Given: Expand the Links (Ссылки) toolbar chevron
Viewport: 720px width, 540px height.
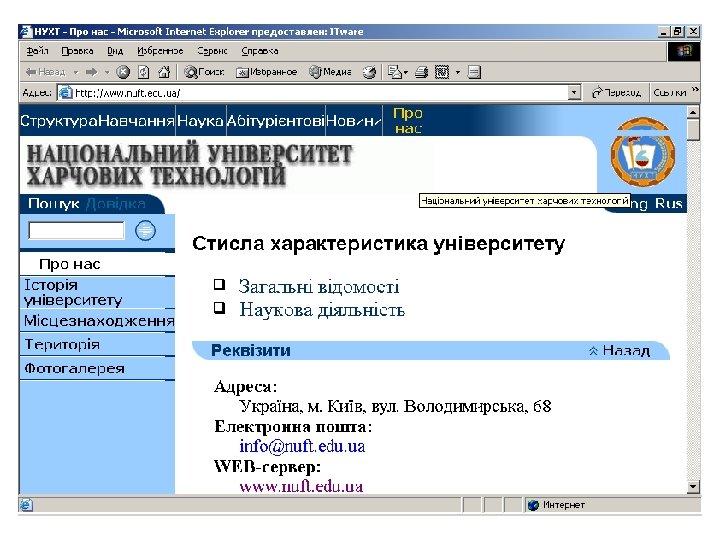Looking at the screenshot, I should [695, 90].
